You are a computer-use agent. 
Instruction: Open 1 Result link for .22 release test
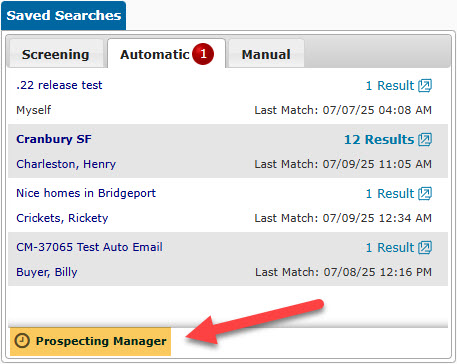click(x=390, y=86)
